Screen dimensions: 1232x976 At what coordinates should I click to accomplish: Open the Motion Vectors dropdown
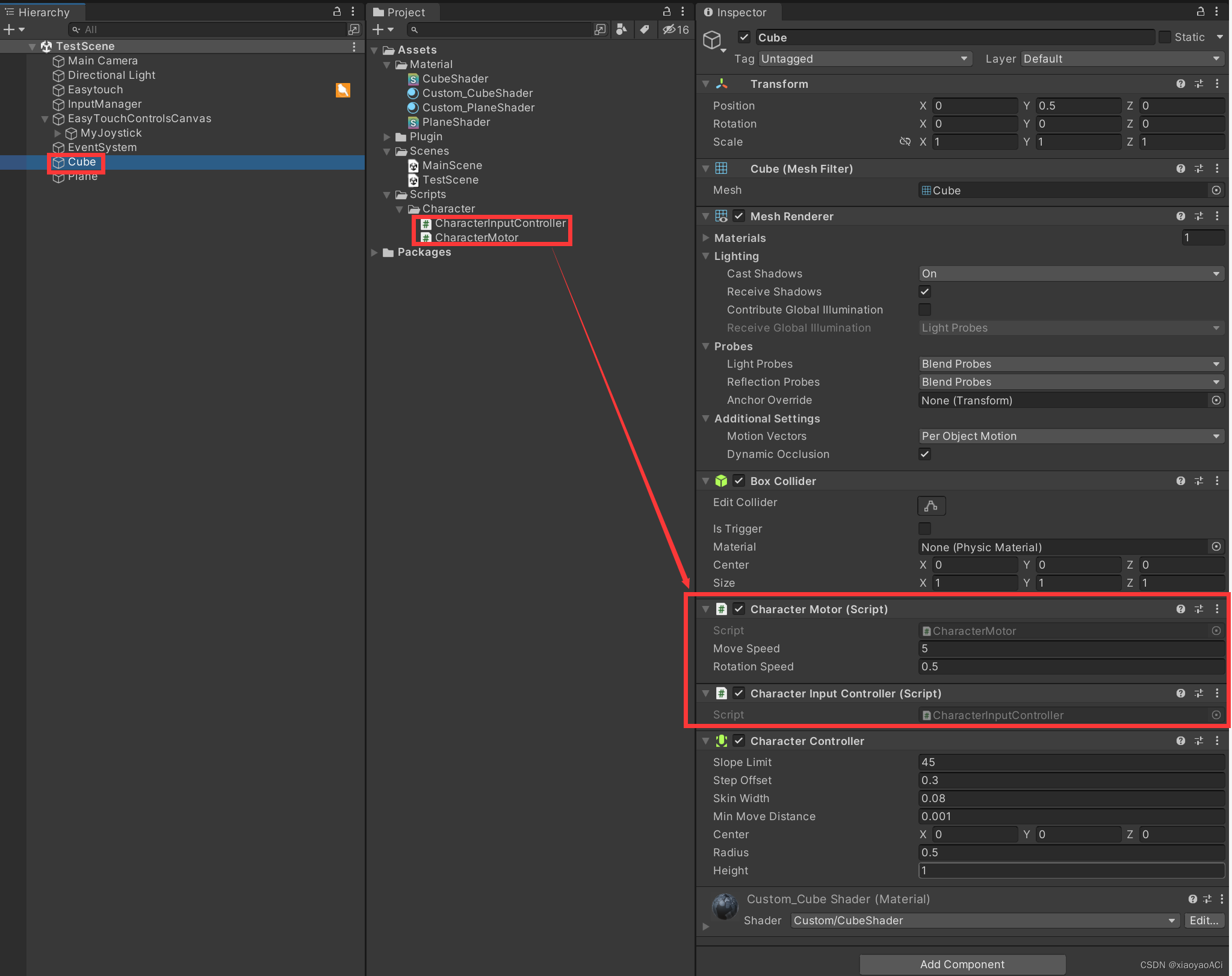(1071, 436)
